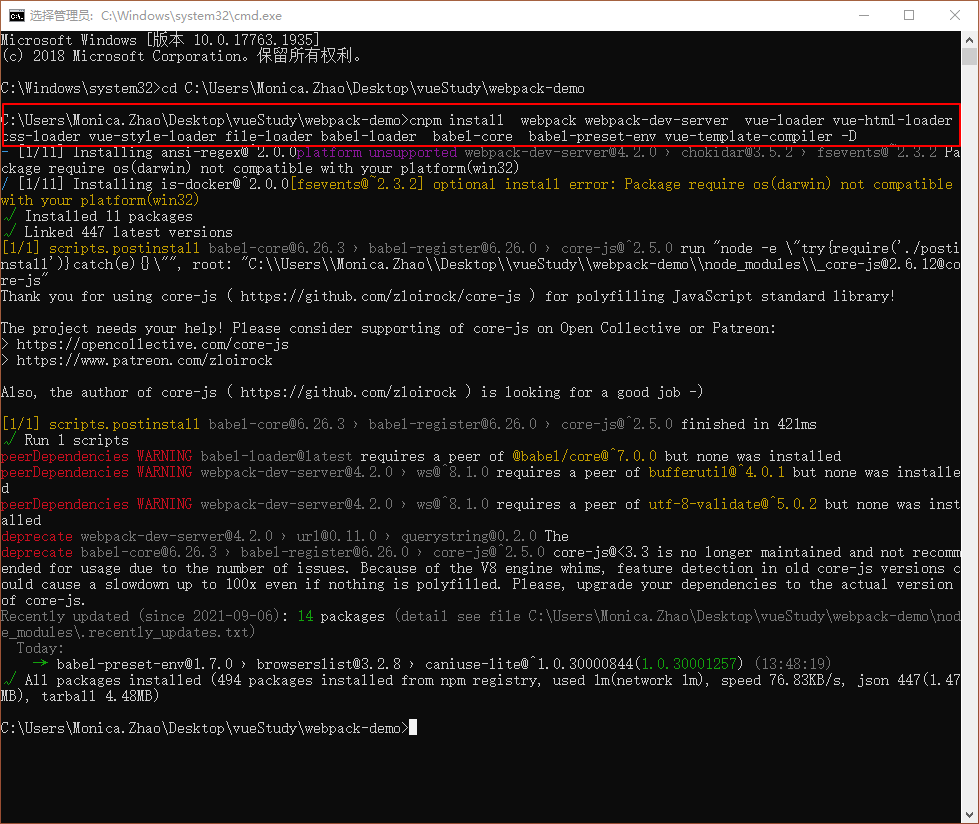Click the cmd.exe icon in title bar

pos(16,15)
